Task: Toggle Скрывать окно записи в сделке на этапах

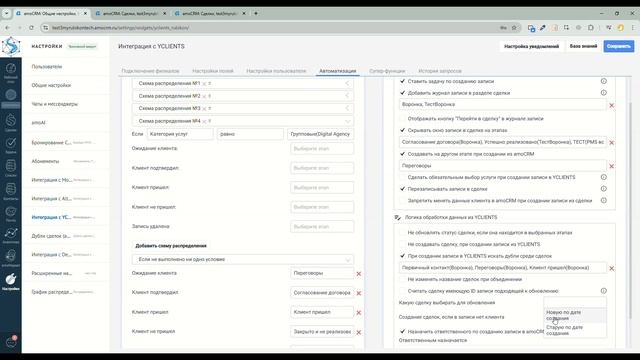Action: click(402, 130)
